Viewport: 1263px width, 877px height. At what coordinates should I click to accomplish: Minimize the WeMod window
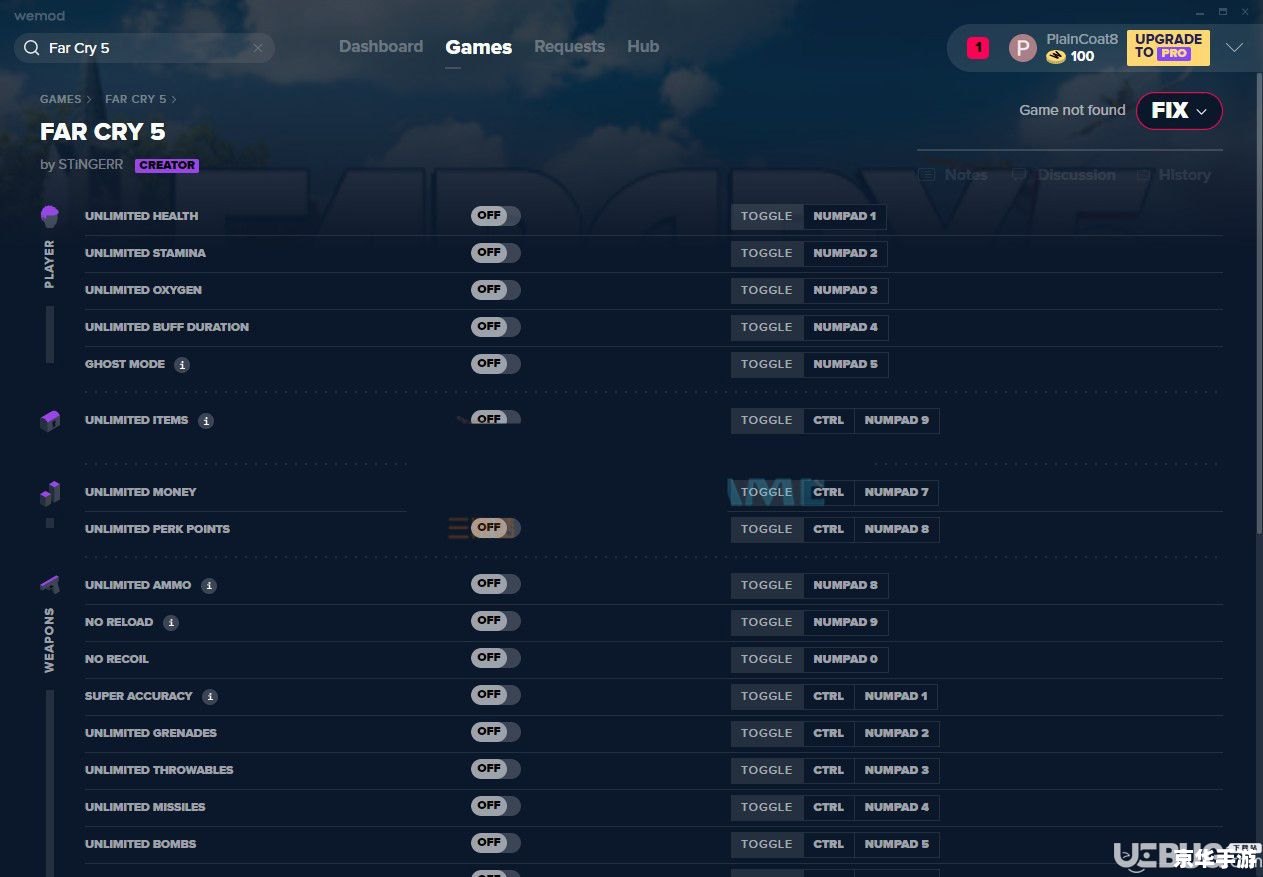pyautogui.click(x=1200, y=11)
